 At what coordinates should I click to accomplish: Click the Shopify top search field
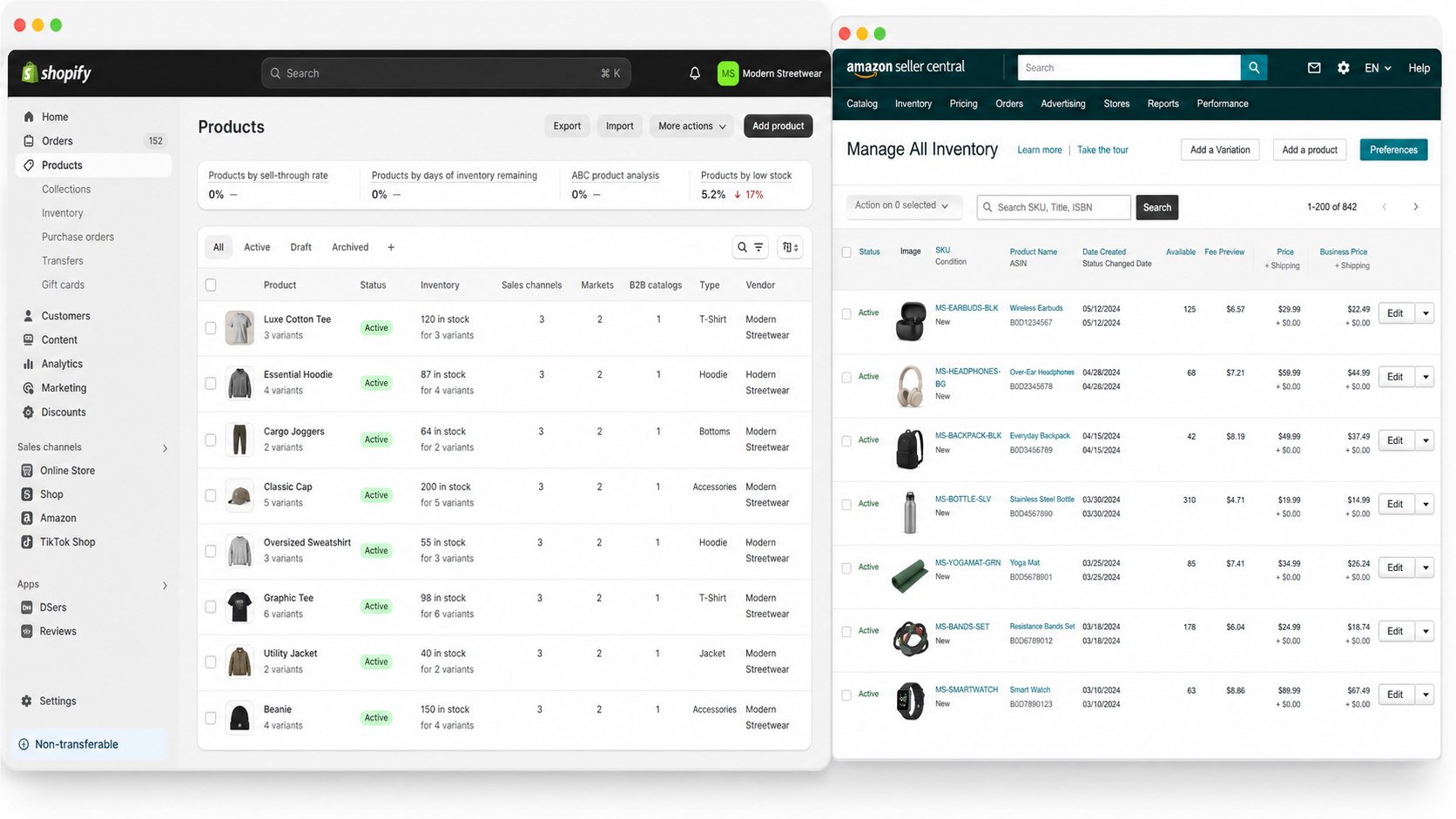coord(446,73)
